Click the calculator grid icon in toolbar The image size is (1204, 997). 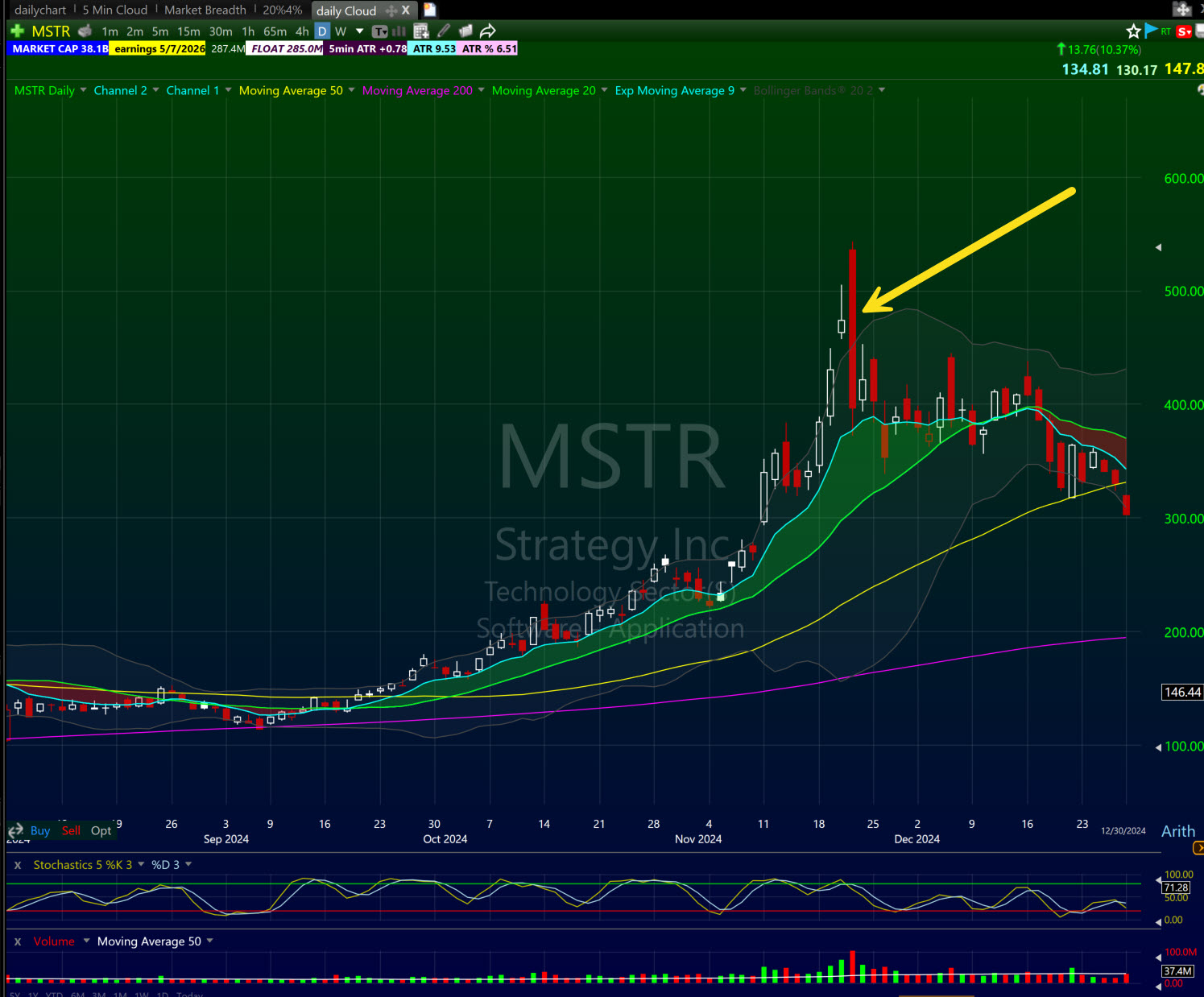420,30
